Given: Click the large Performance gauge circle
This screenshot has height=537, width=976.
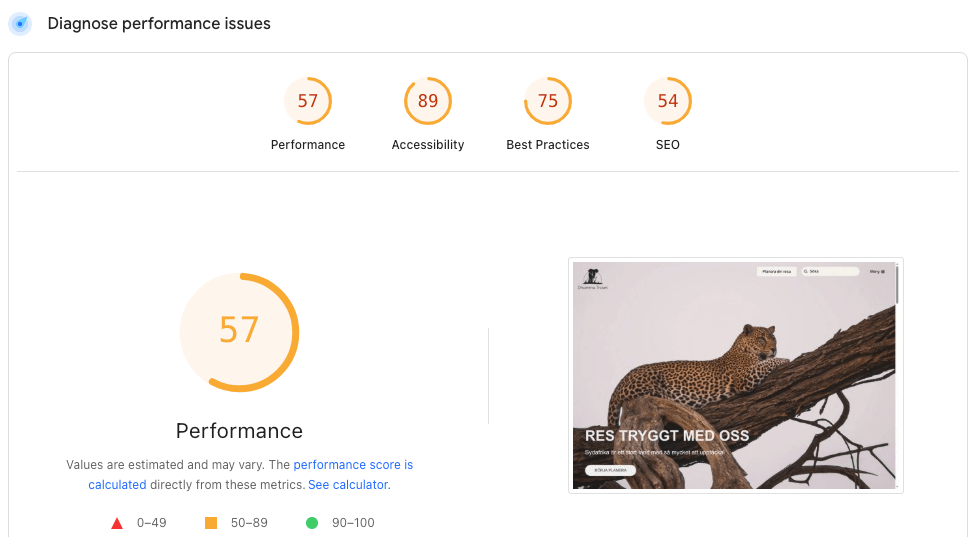Looking at the screenshot, I should point(239,331).
